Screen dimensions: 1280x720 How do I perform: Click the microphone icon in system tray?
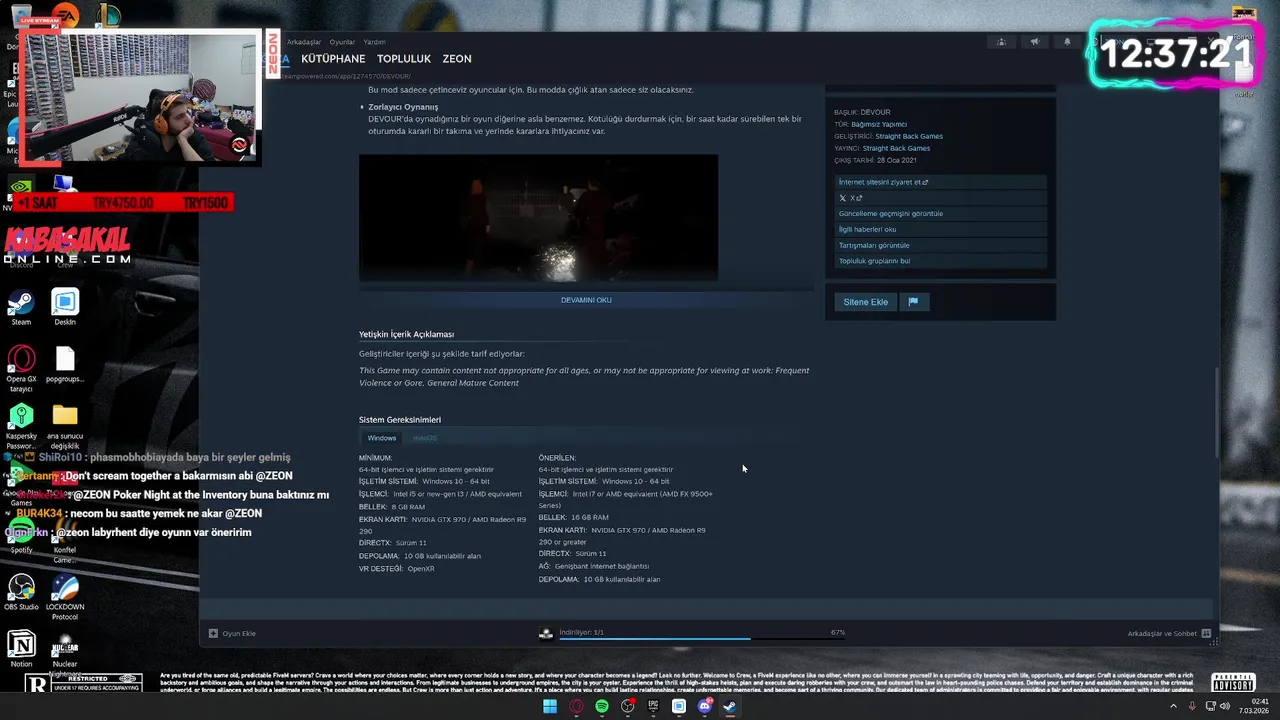click(1193, 706)
